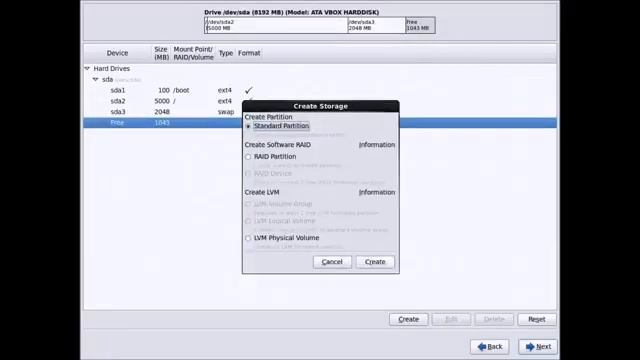Click the bottom Create partition button
This screenshot has height=360, width=640.
point(409,320)
